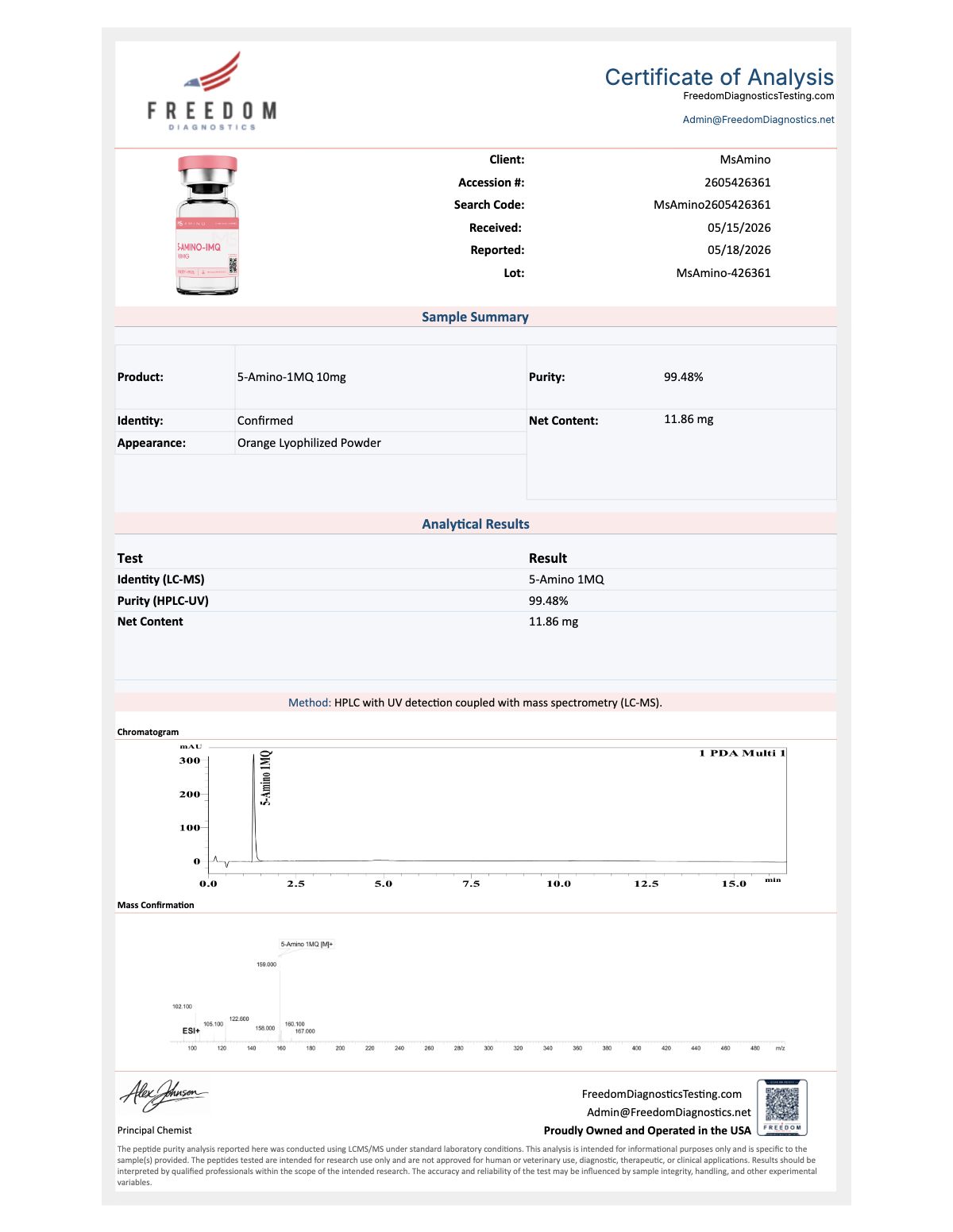Click the 5-Amino 1MQ result in Analytical Results
Screen dimensions: 953x1232
click(x=566, y=579)
